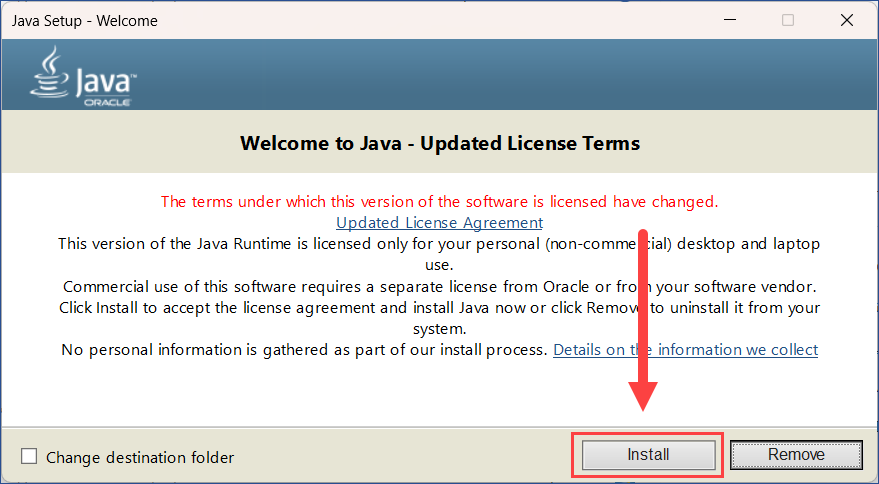Click the 'Change destination folder' label text
Viewport: 879px width, 484px height.
coord(140,458)
